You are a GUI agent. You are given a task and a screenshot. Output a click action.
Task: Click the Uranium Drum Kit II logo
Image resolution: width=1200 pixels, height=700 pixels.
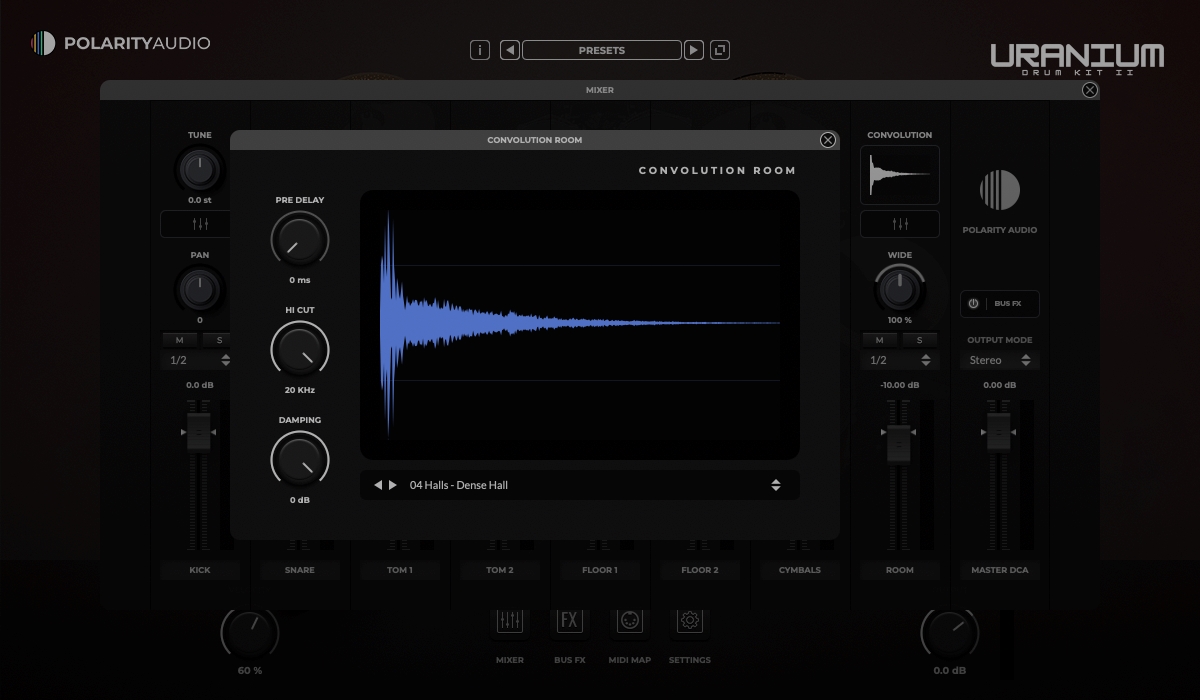(1077, 59)
